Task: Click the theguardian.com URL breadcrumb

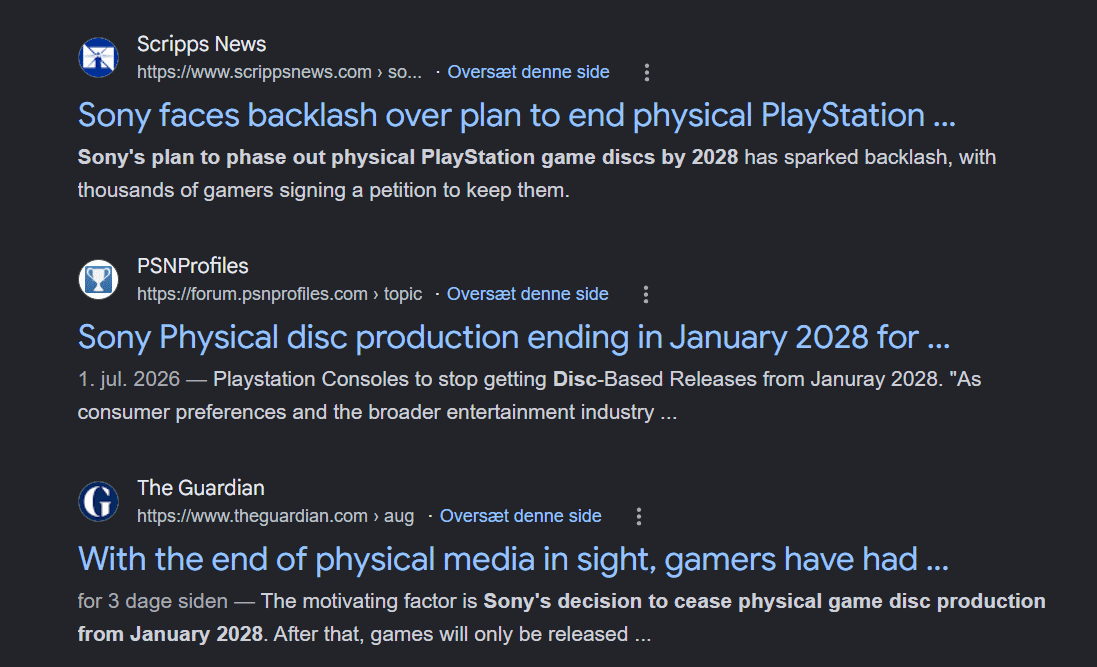Action: pyautogui.click(x=275, y=516)
